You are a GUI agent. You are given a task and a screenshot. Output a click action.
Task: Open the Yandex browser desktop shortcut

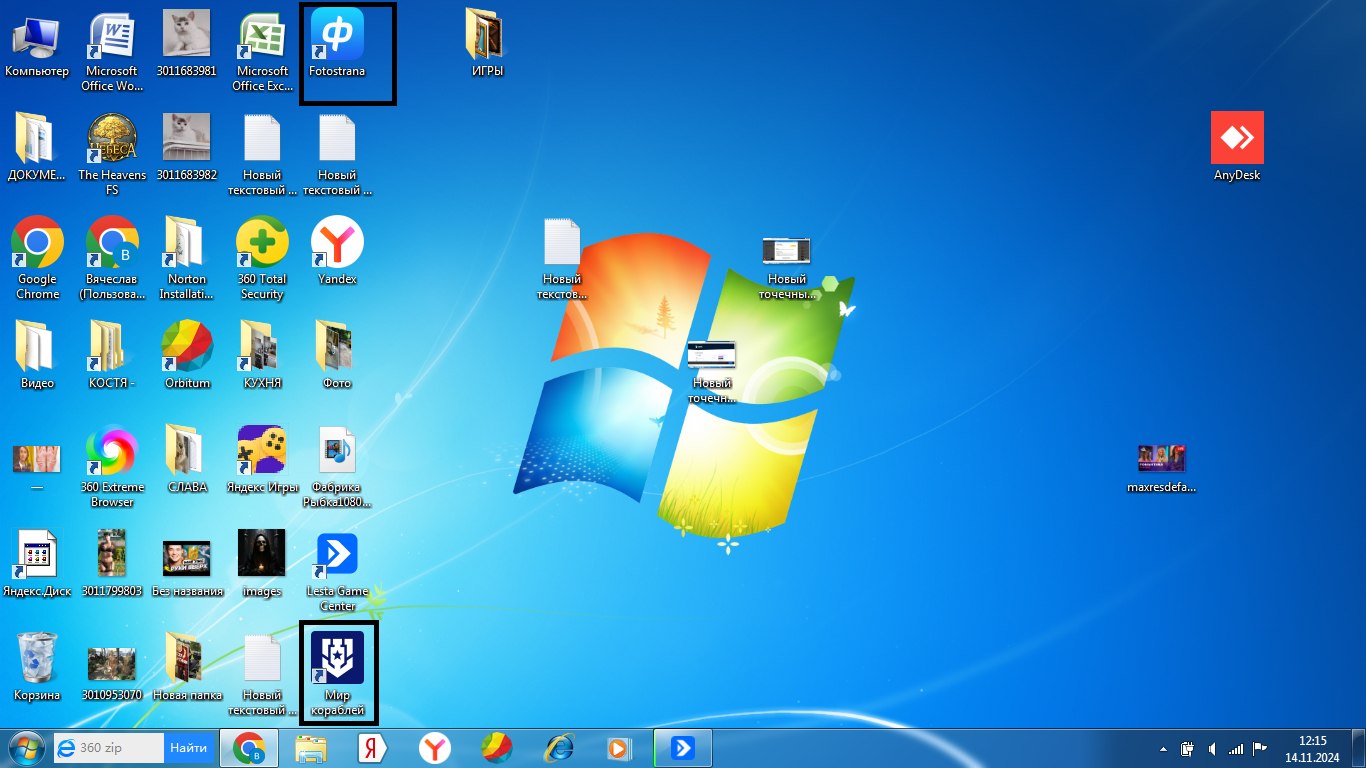coord(337,251)
